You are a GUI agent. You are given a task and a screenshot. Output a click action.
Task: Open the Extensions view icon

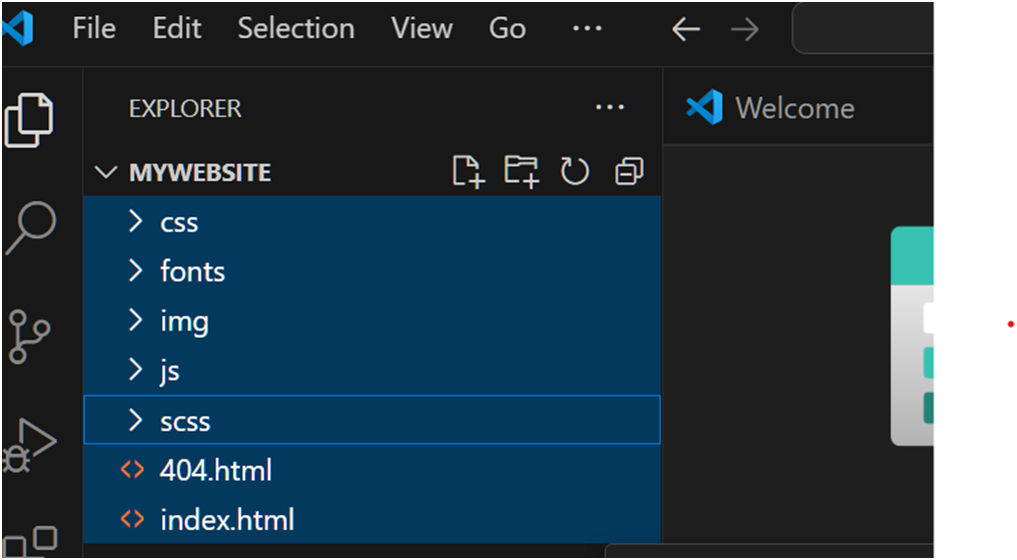tap(30, 542)
